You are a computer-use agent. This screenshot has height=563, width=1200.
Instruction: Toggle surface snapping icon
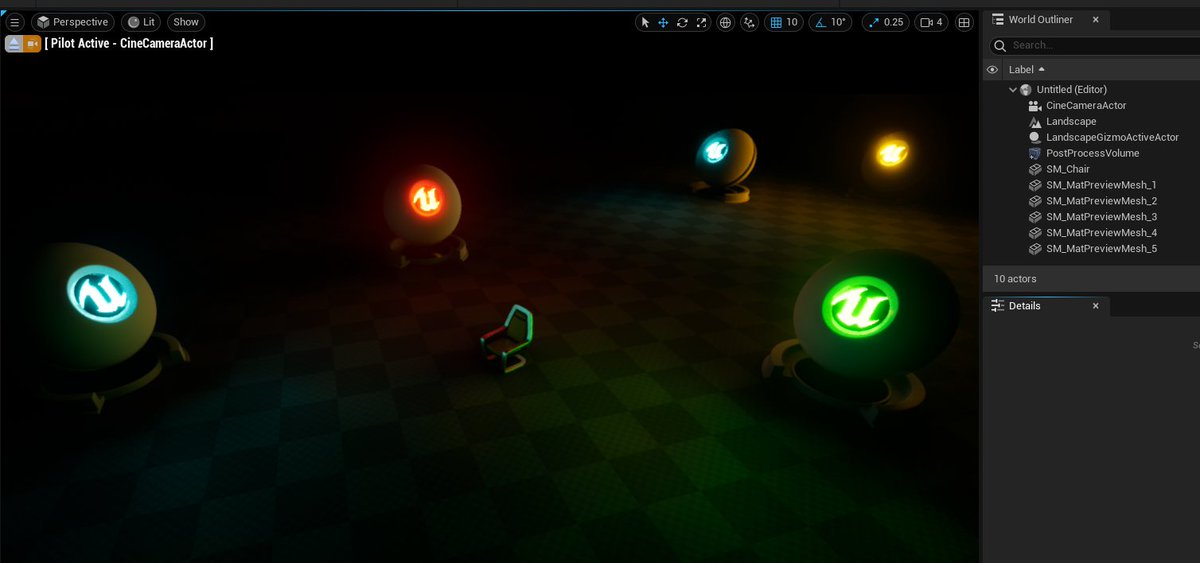(x=749, y=22)
